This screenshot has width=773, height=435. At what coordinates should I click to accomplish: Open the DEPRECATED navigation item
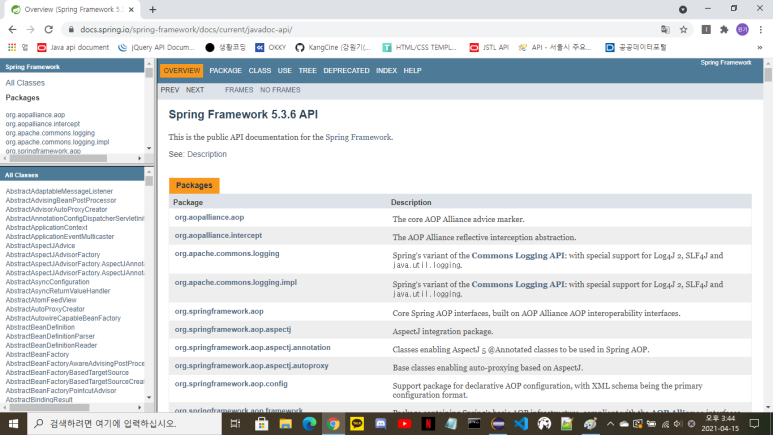pyautogui.click(x=346, y=71)
